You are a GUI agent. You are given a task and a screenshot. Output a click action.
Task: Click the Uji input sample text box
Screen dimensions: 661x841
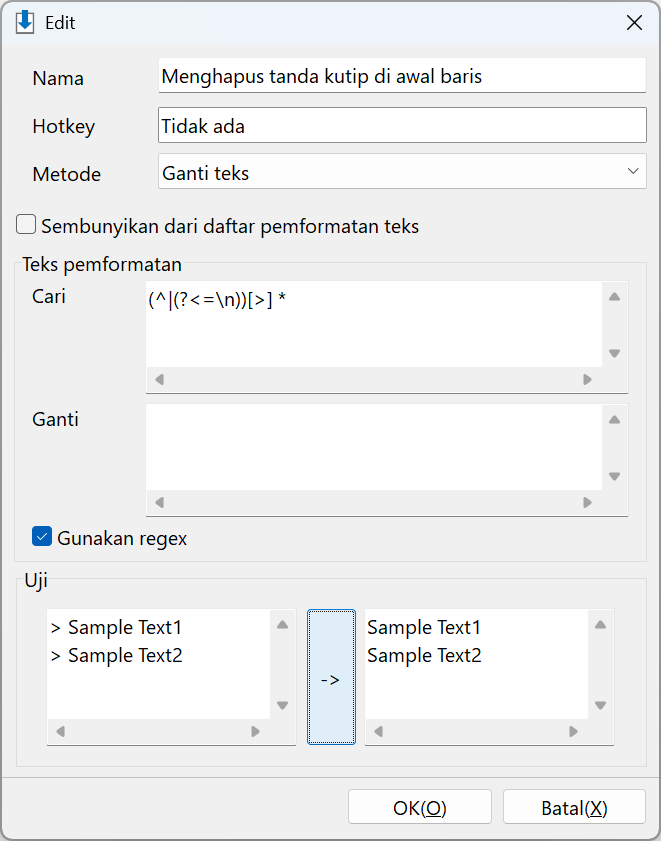click(158, 664)
